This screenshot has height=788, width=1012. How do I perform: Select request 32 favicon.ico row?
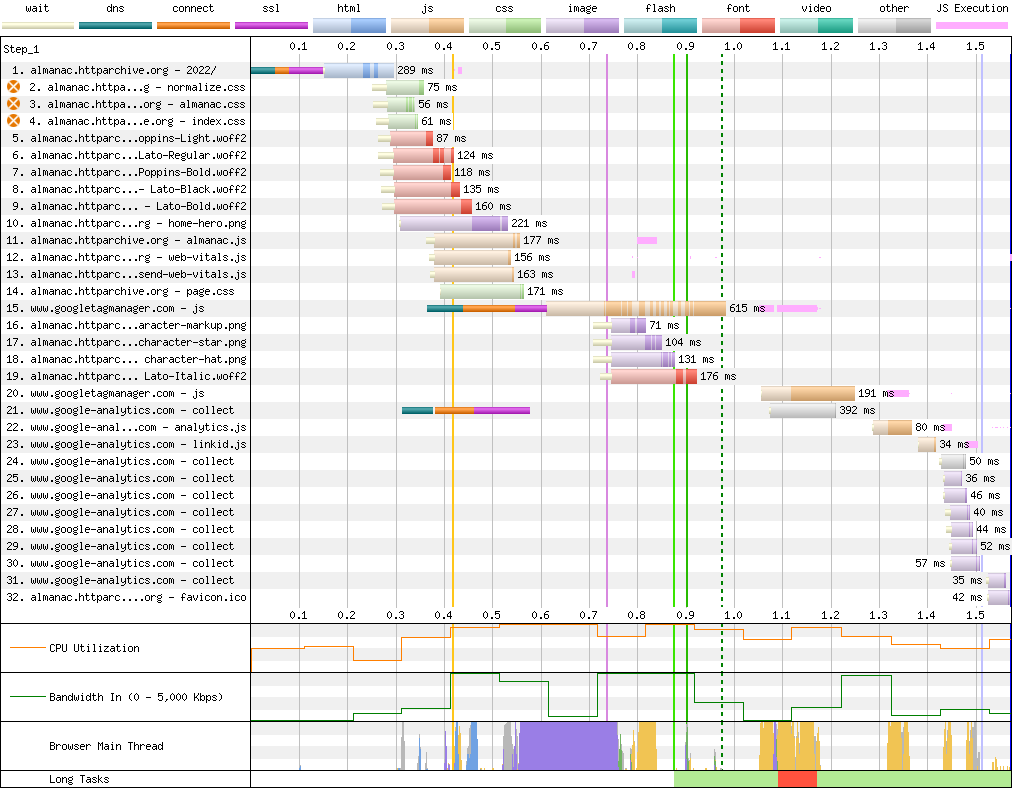point(126,597)
